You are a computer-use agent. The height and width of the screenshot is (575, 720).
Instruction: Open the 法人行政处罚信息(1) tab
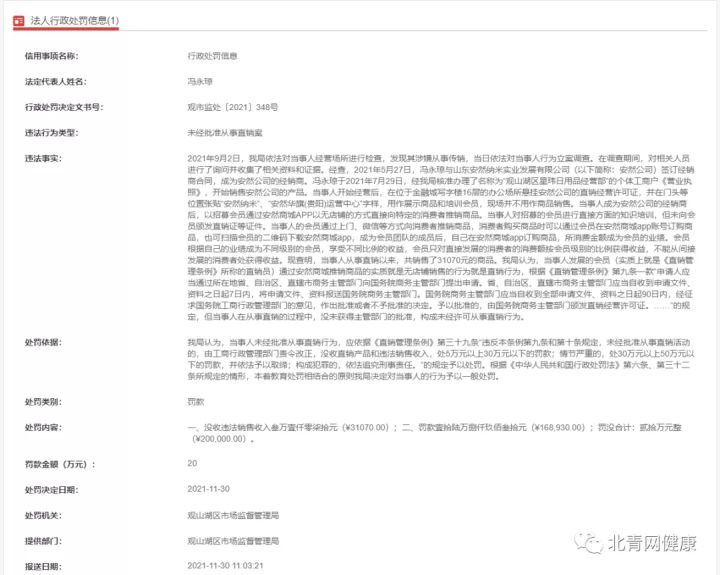coord(66,21)
